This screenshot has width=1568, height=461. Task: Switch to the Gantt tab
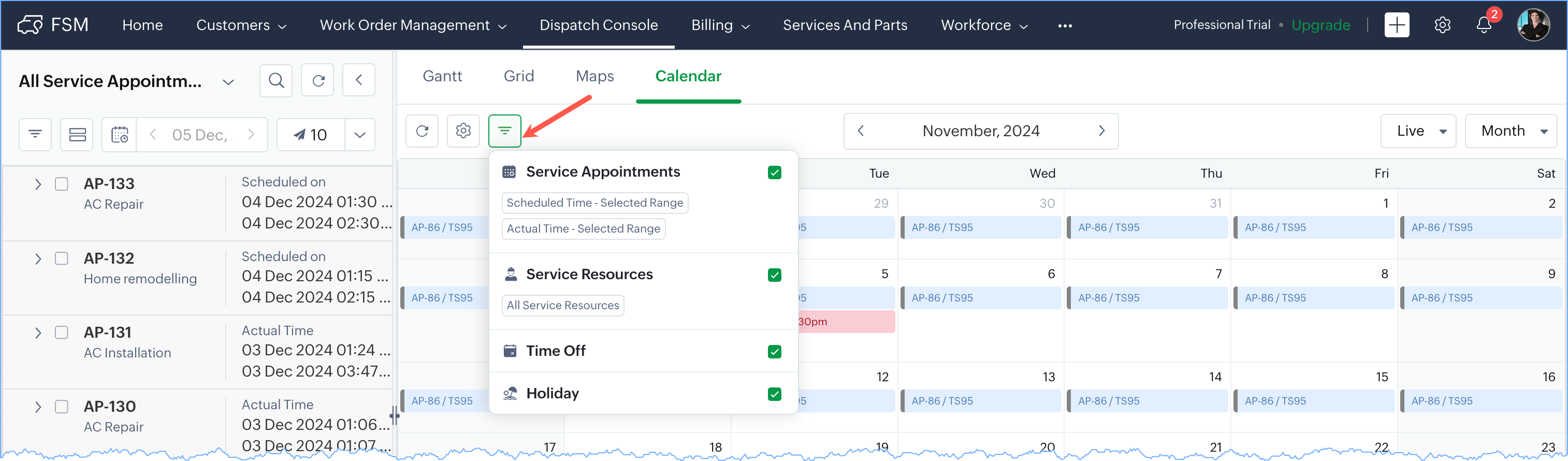(x=443, y=76)
